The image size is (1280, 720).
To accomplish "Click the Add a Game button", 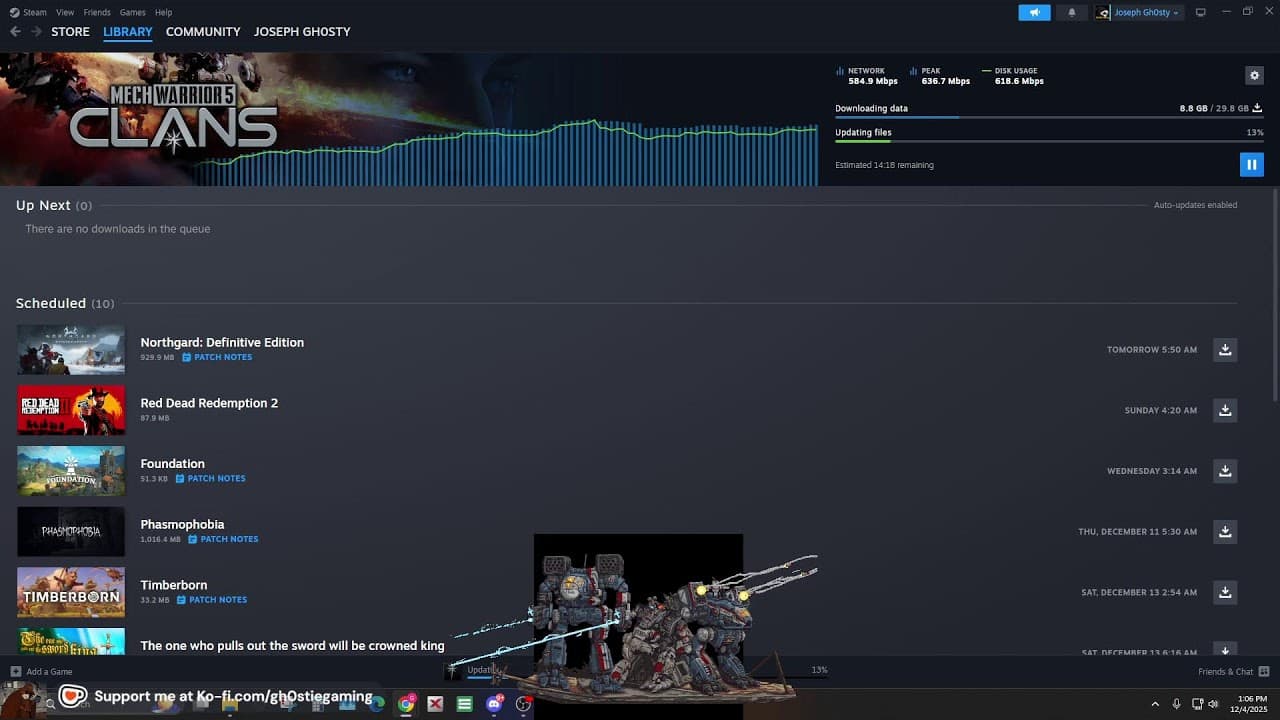I will 41,672.
